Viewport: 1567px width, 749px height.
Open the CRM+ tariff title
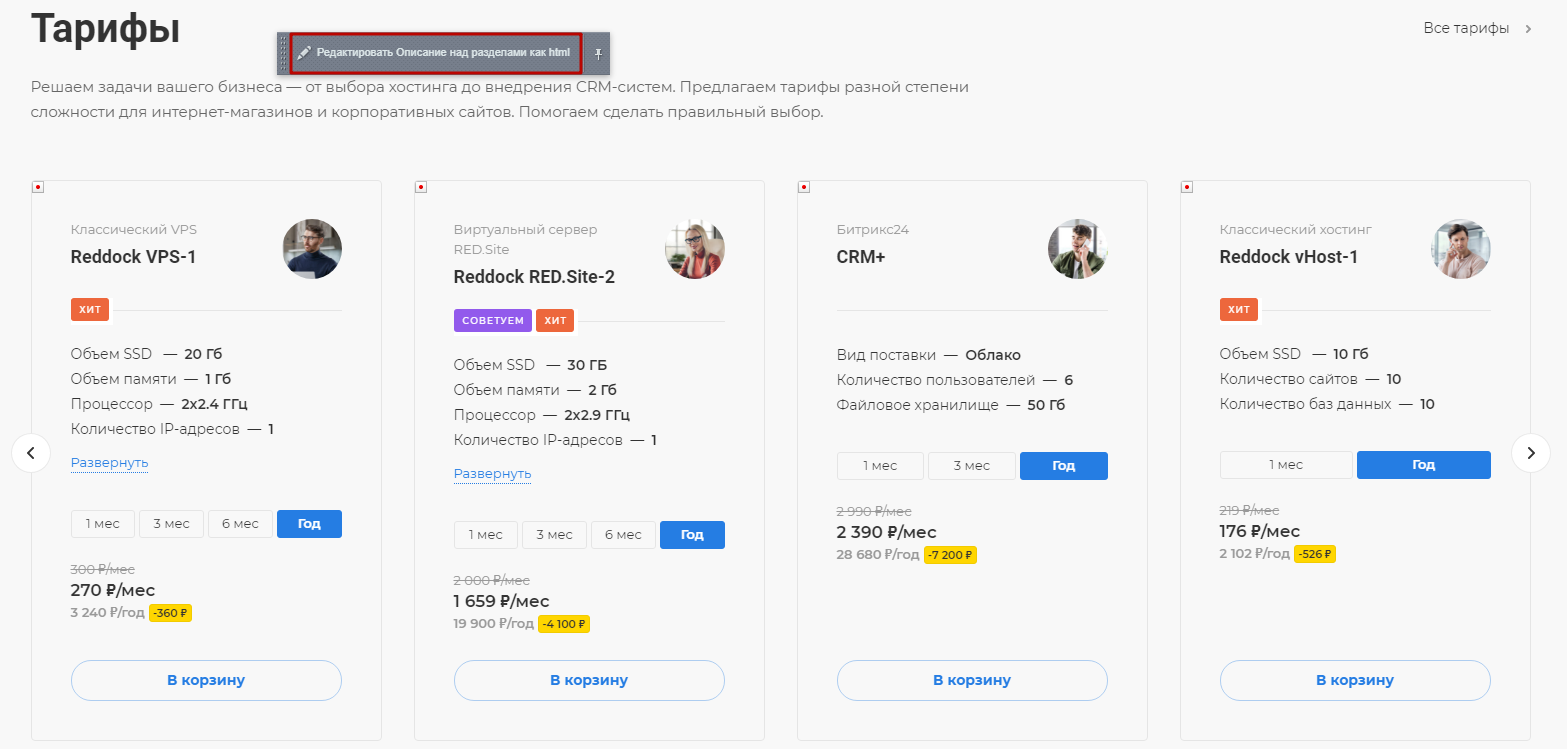[x=861, y=257]
